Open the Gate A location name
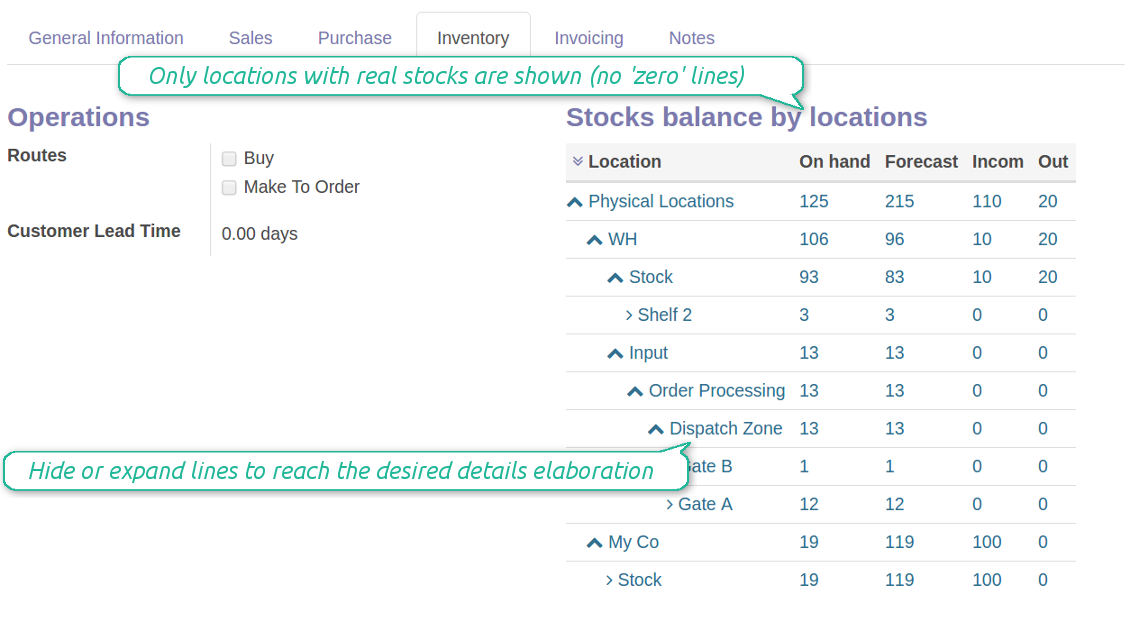Viewport: 1130px width, 631px height. click(706, 504)
